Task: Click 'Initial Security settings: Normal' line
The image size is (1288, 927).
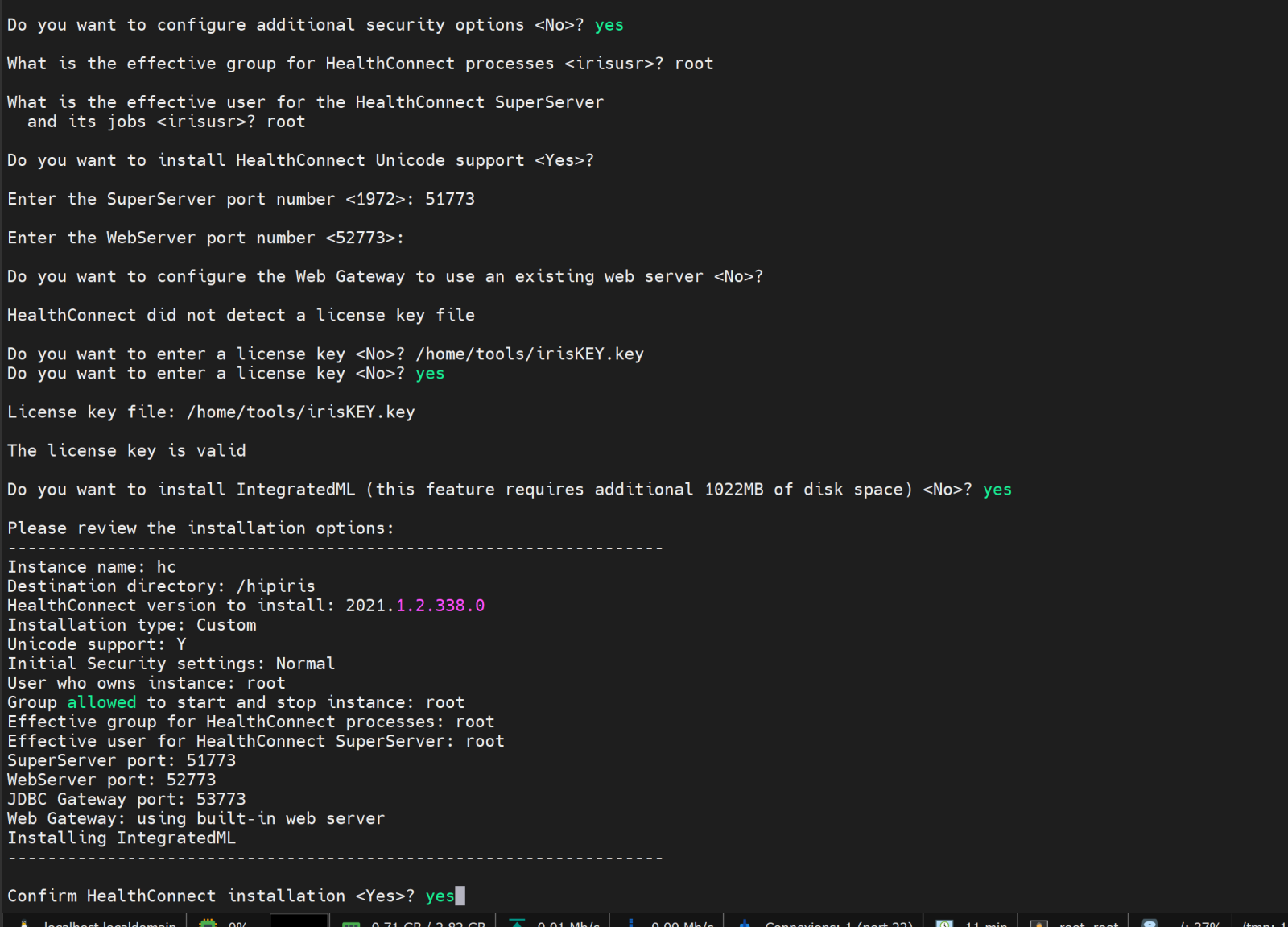Action: pos(171,664)
